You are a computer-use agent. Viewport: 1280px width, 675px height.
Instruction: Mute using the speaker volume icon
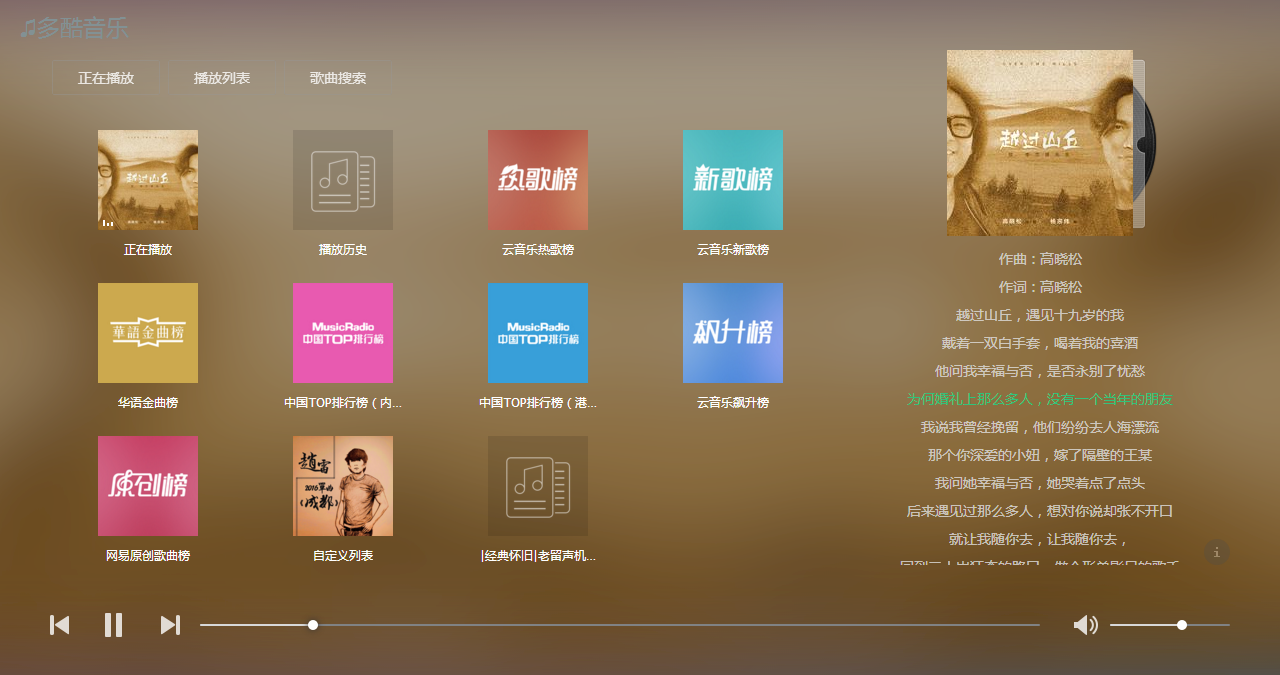click(1085, 625)
